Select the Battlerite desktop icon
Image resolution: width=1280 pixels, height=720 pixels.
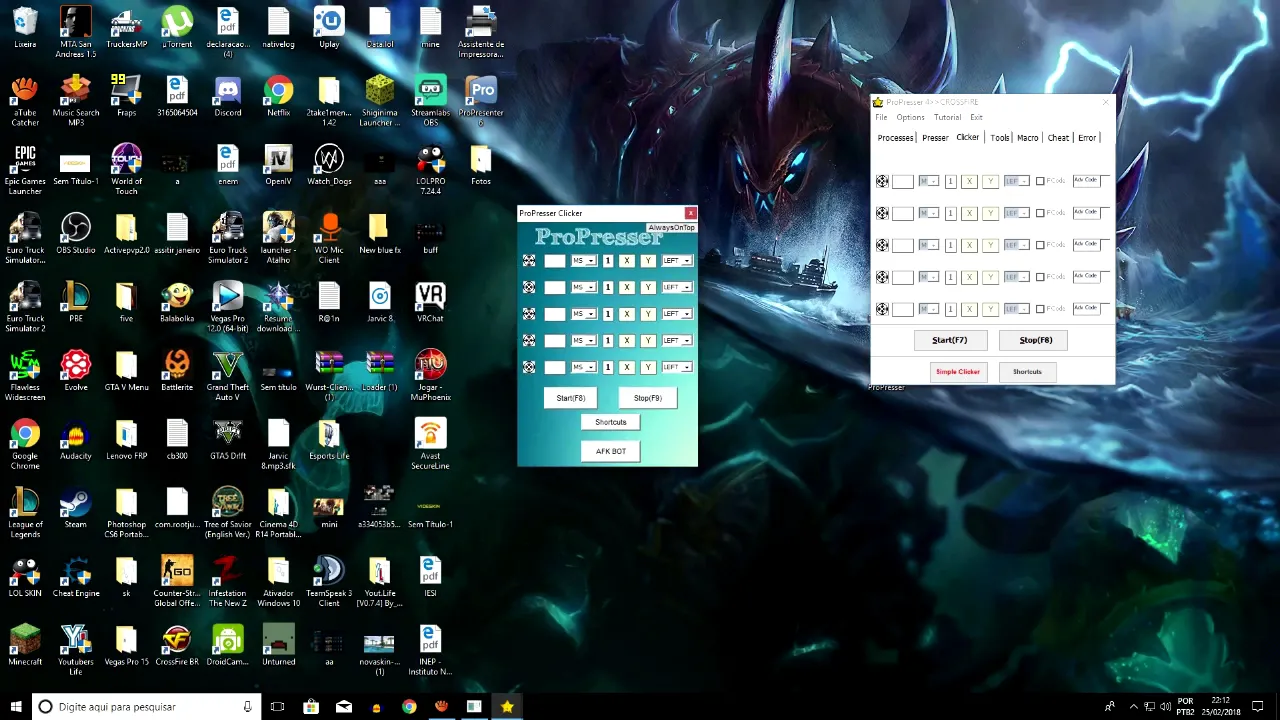(x=177, y=371)
